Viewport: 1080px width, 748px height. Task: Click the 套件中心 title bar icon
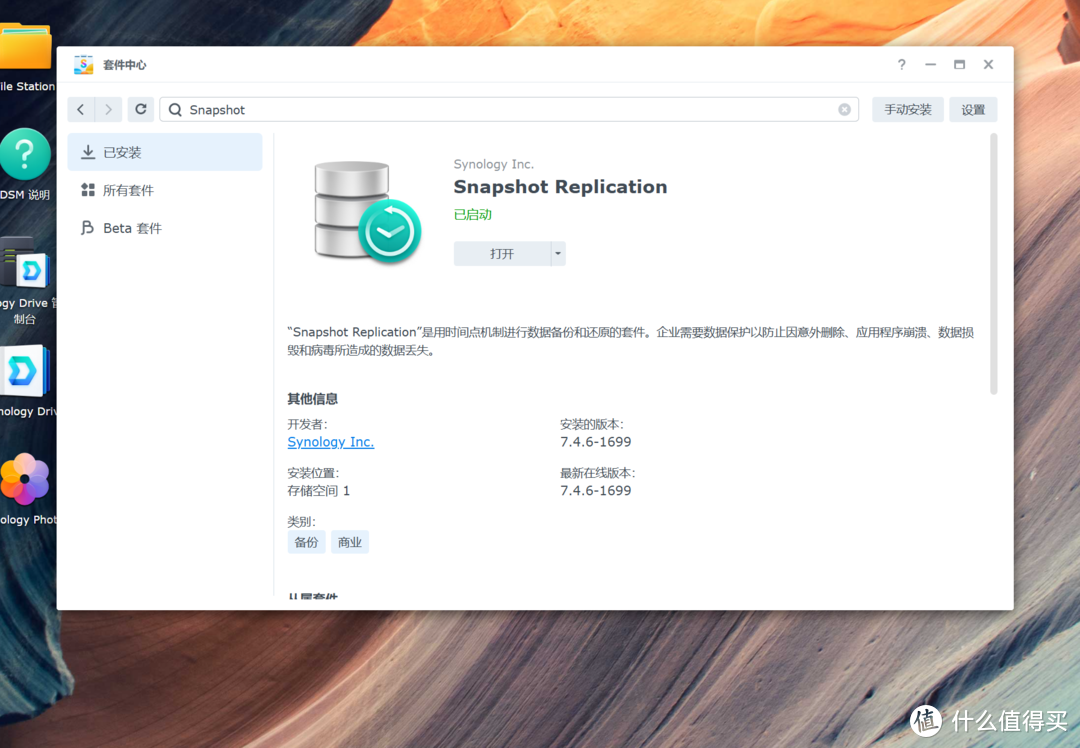tap(83, 64)
